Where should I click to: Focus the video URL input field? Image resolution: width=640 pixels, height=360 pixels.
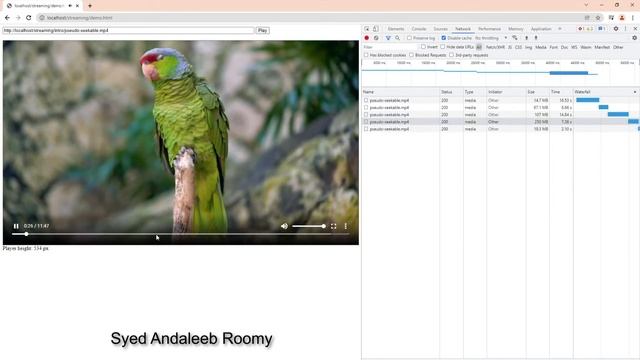coord(128,30)
